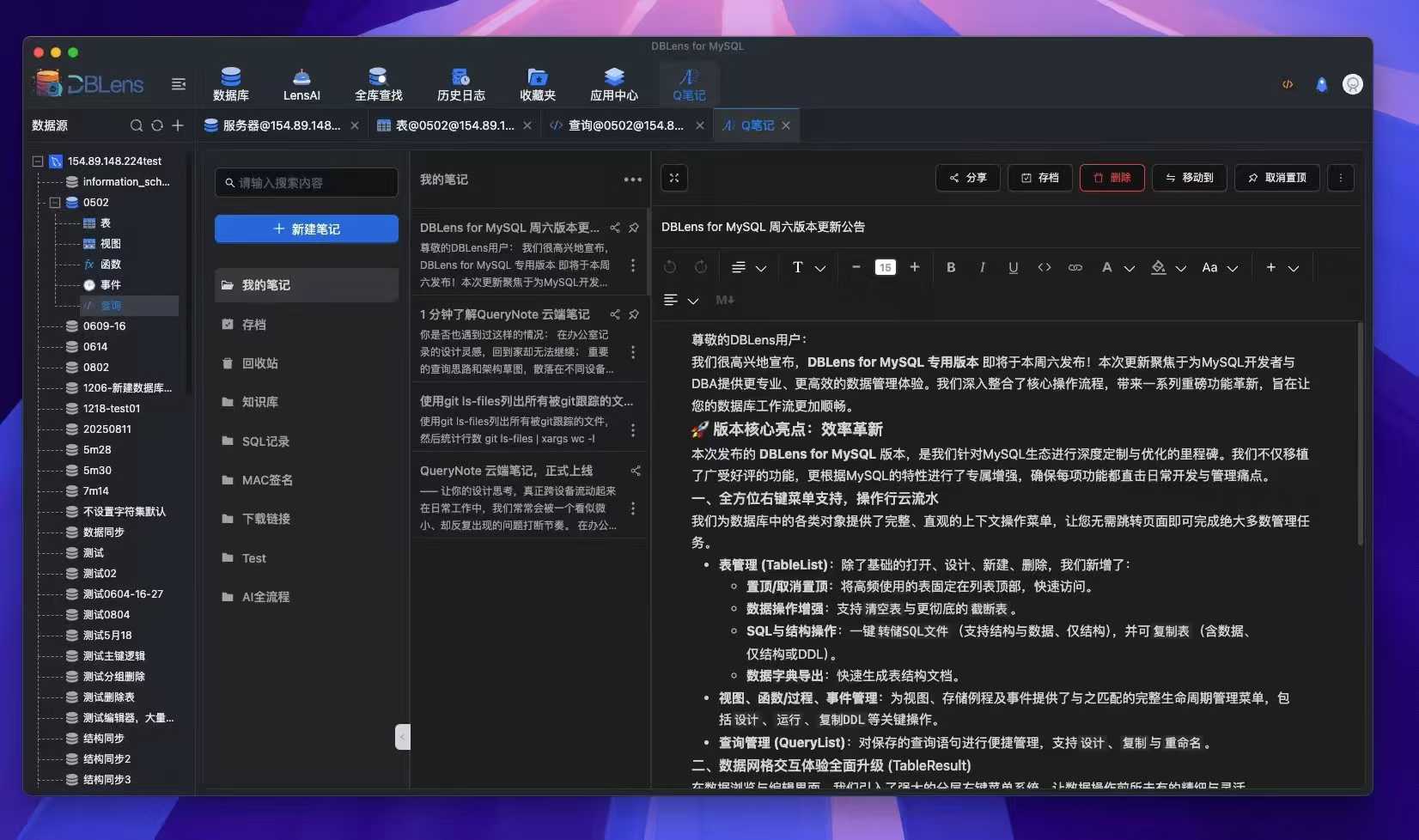Collapse the 0502 database tree node
The image size is (1419, 840).
[53, 202]
